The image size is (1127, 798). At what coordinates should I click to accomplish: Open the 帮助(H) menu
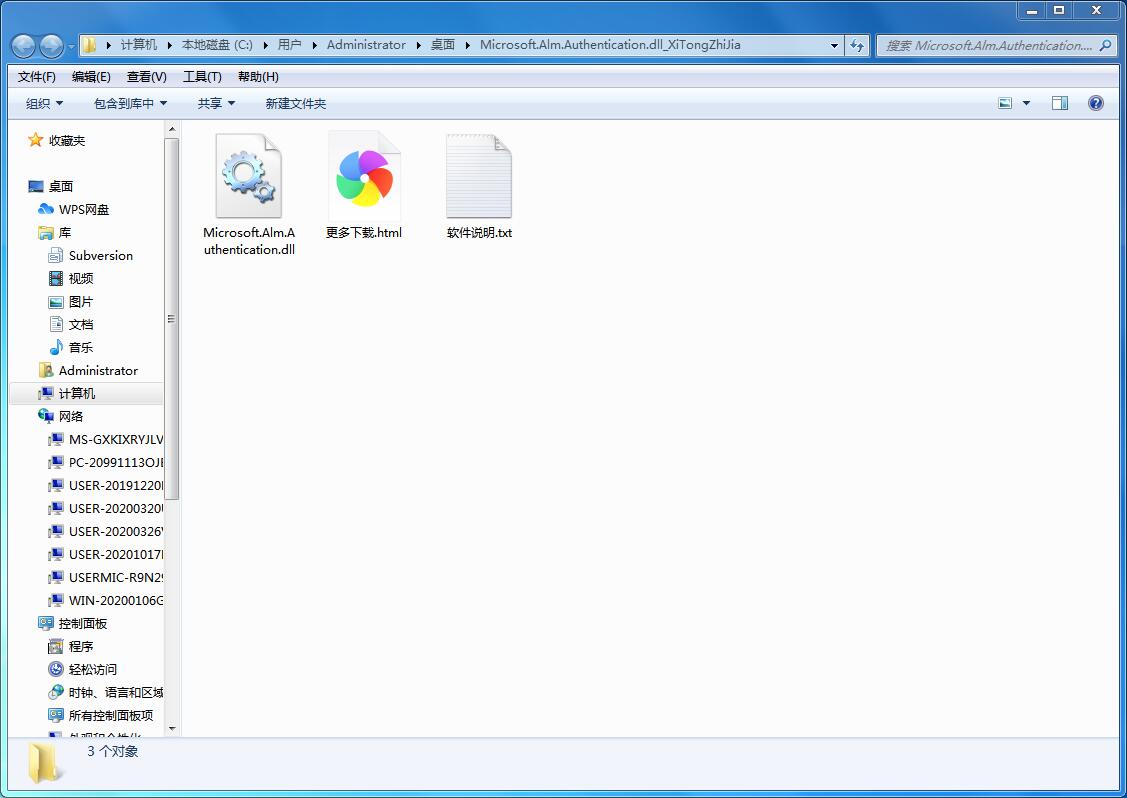click(x=258, y=77)
